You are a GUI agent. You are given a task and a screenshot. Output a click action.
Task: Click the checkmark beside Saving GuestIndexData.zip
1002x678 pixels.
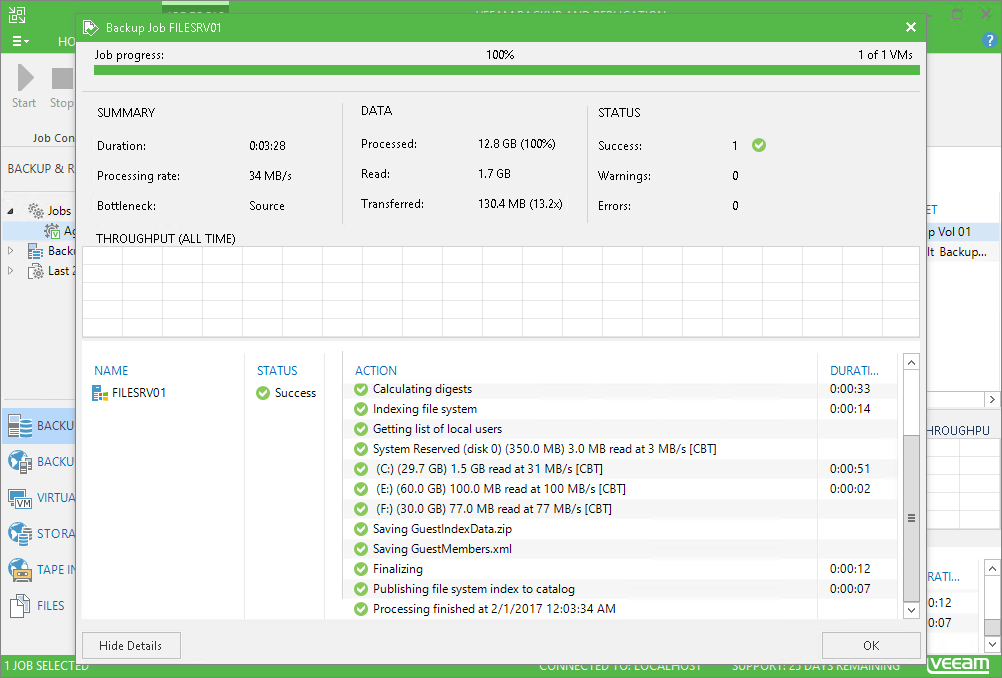pyautogui.click(x=361, y=529)
